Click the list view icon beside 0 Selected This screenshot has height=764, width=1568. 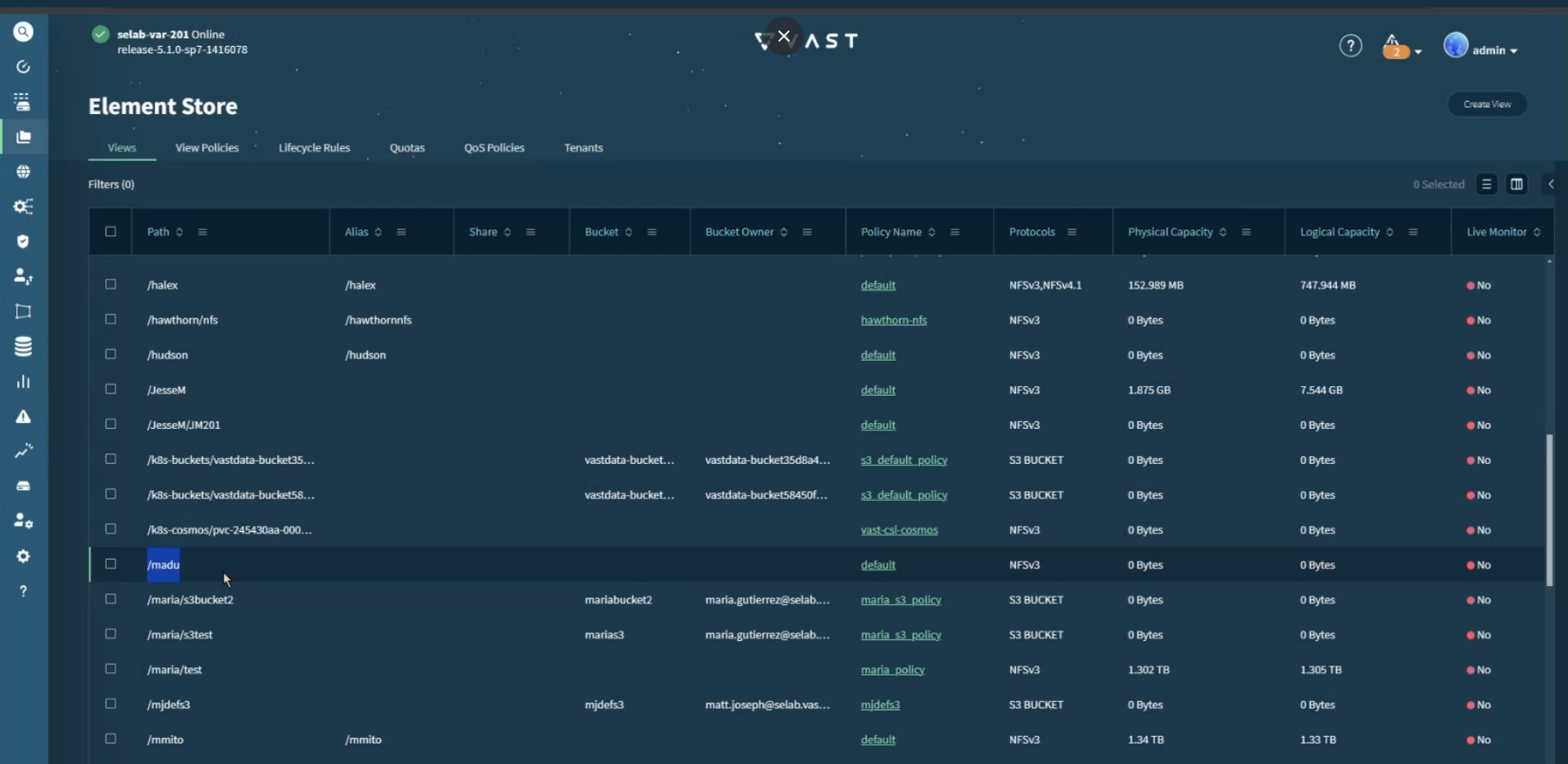pyautogui.click(x=1486, y=184)
